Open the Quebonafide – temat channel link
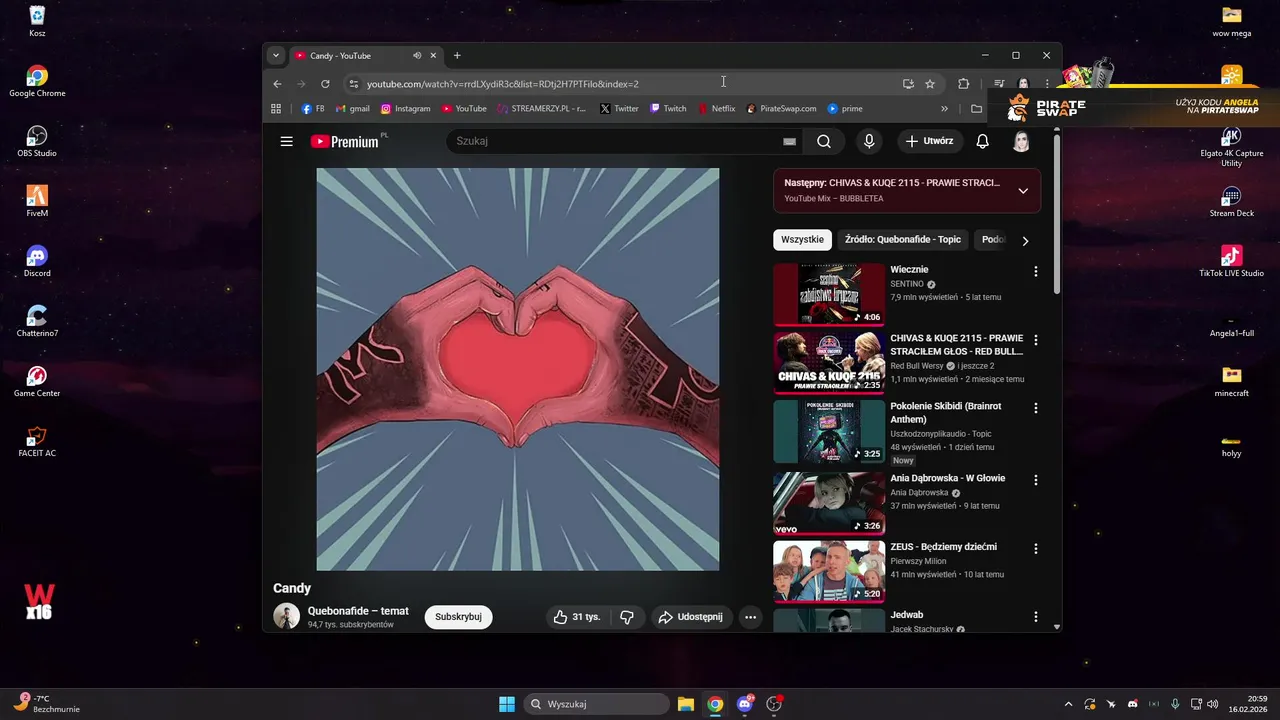This screenshot has width=1280, height=720. tap(358, 611)
